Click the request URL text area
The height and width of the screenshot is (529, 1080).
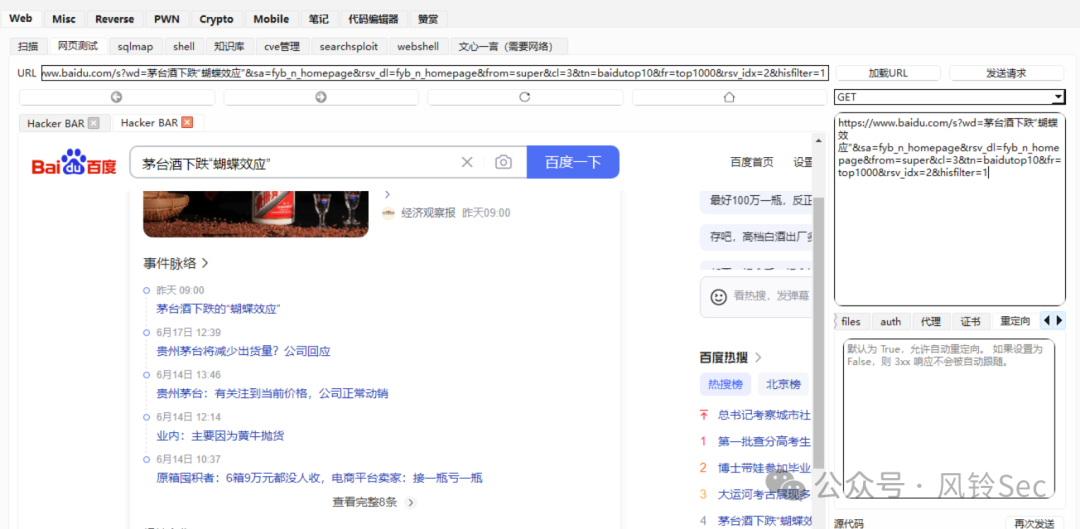point(949,209)
